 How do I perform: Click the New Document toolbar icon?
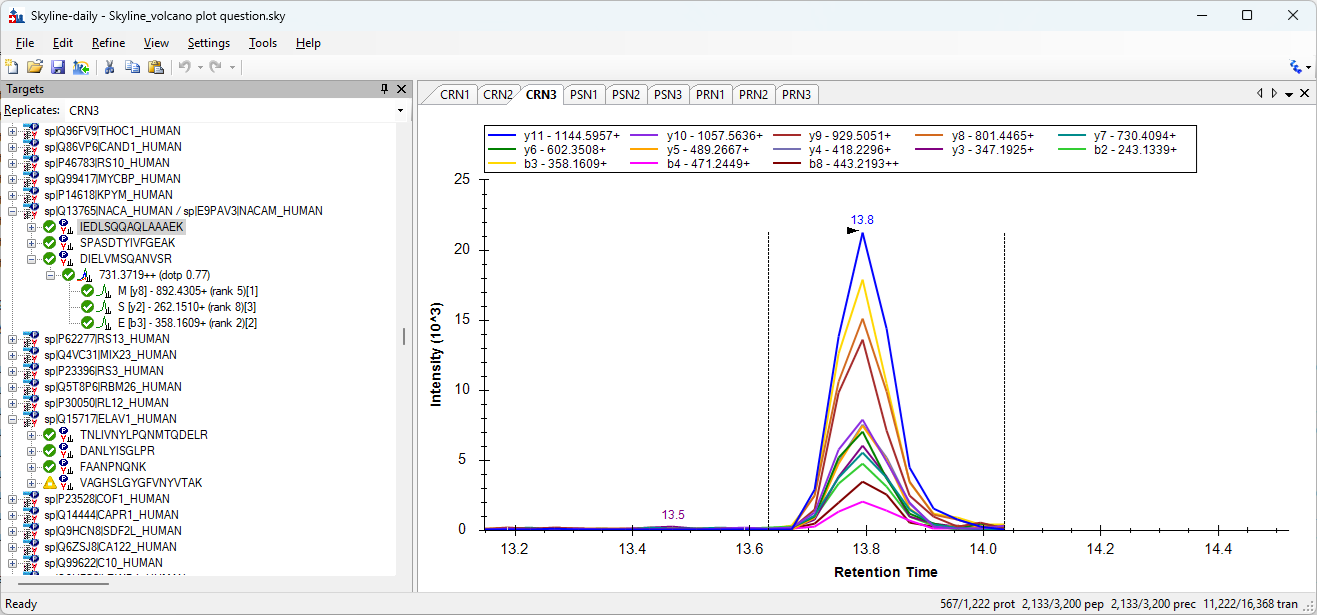pos(12,67)
